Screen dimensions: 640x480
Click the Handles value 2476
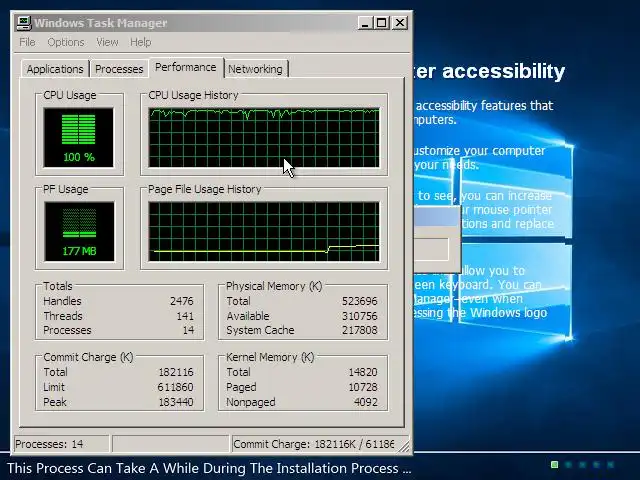click(x=181, y=301)
